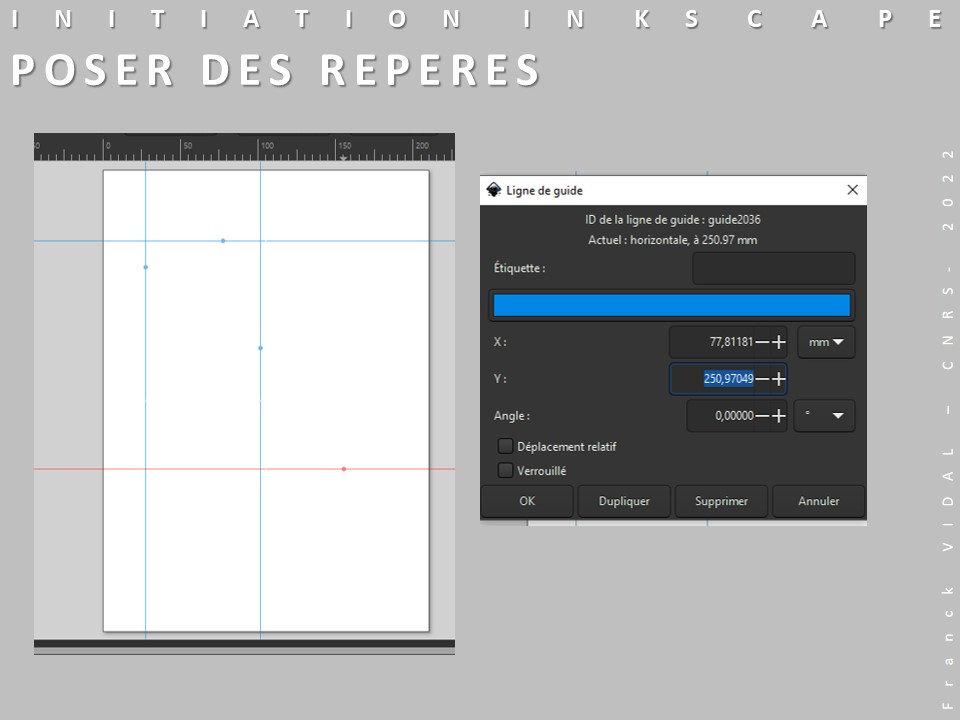Increase Y value with plus button
This screenshot has height=720, width=960.
[779, 379]
